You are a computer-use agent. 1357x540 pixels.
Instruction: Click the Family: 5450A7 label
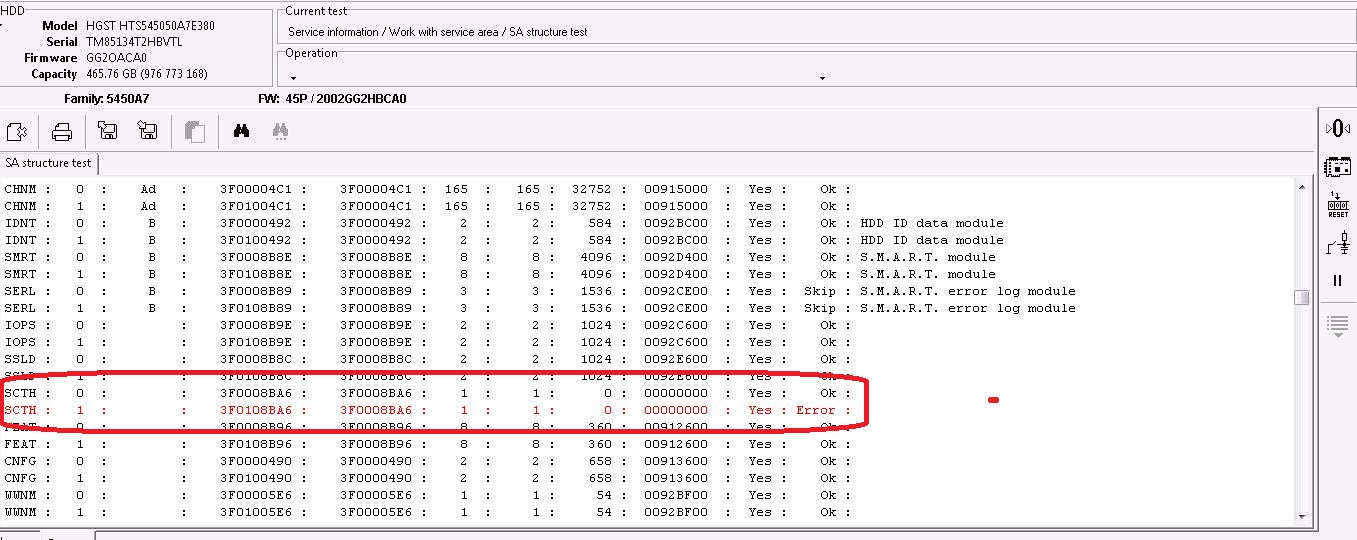pos(107,99)
